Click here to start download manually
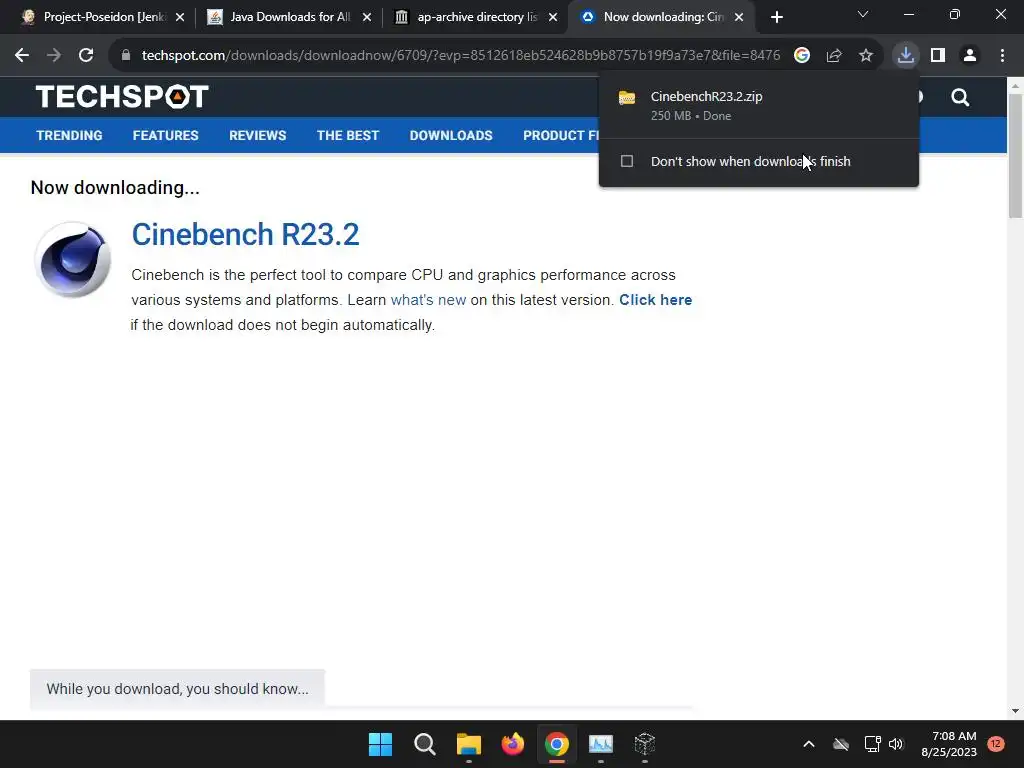 coord(655,300)
